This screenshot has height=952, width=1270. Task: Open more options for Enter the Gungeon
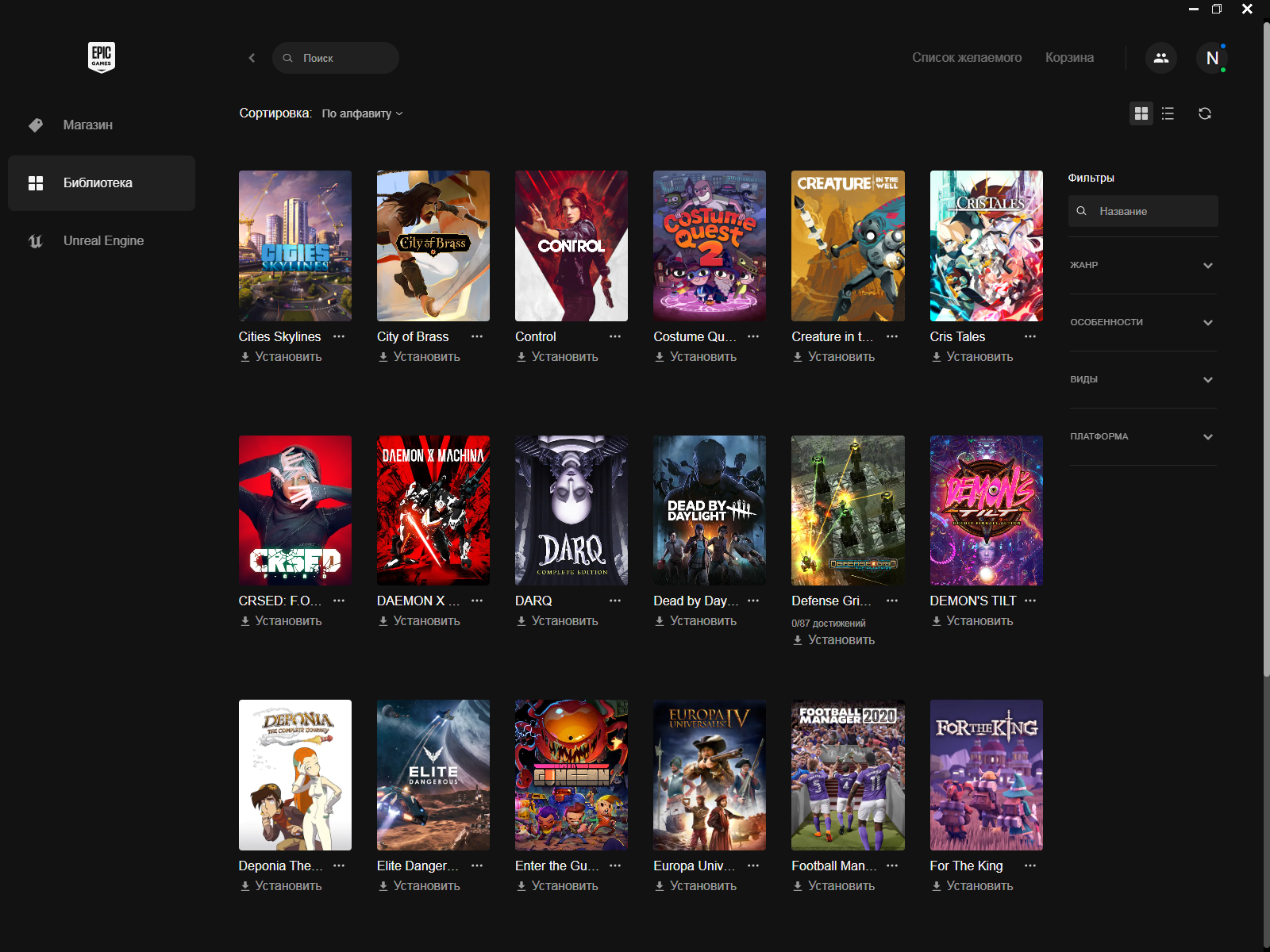click(x=615, y=866)
